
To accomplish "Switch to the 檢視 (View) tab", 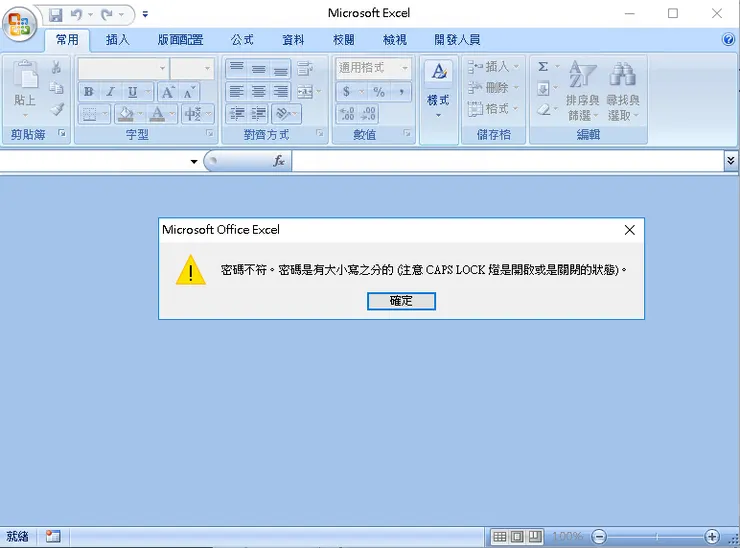I will pyautogui.click(x=395, y=40).
